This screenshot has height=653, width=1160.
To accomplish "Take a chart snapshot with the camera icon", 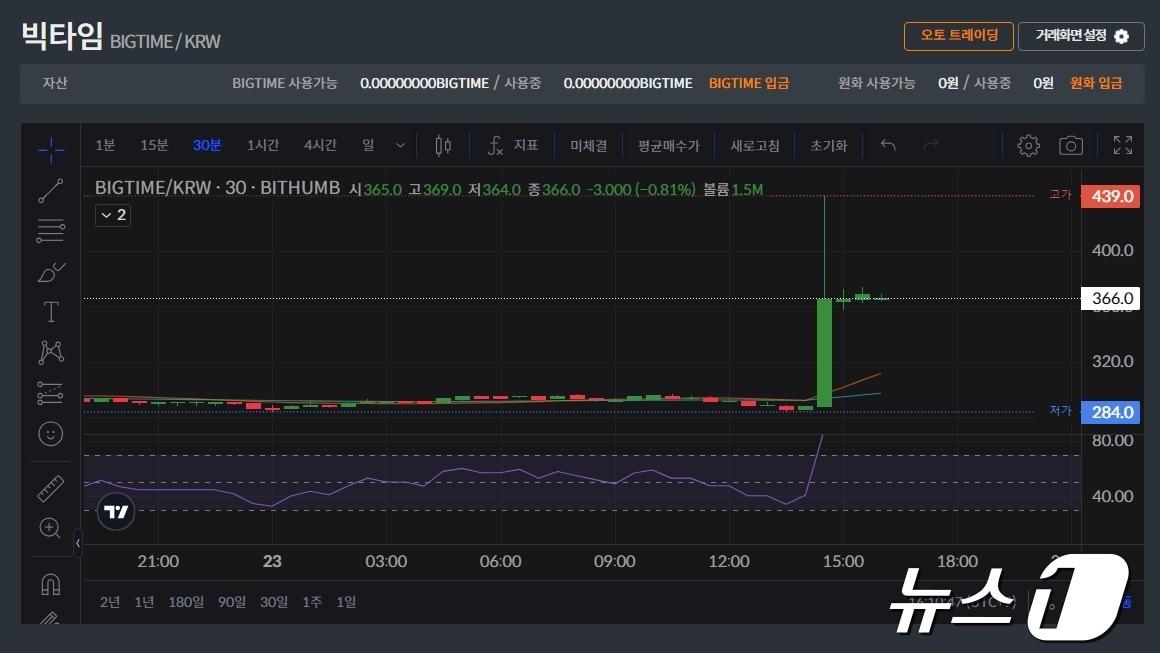I will (x=1071, y=145).
